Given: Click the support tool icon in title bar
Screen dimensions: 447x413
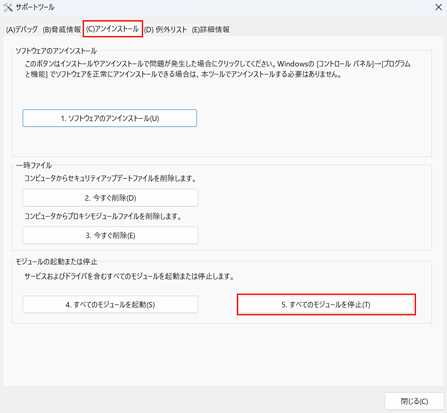Looking at the screenshot, I should tap(8, 7).
